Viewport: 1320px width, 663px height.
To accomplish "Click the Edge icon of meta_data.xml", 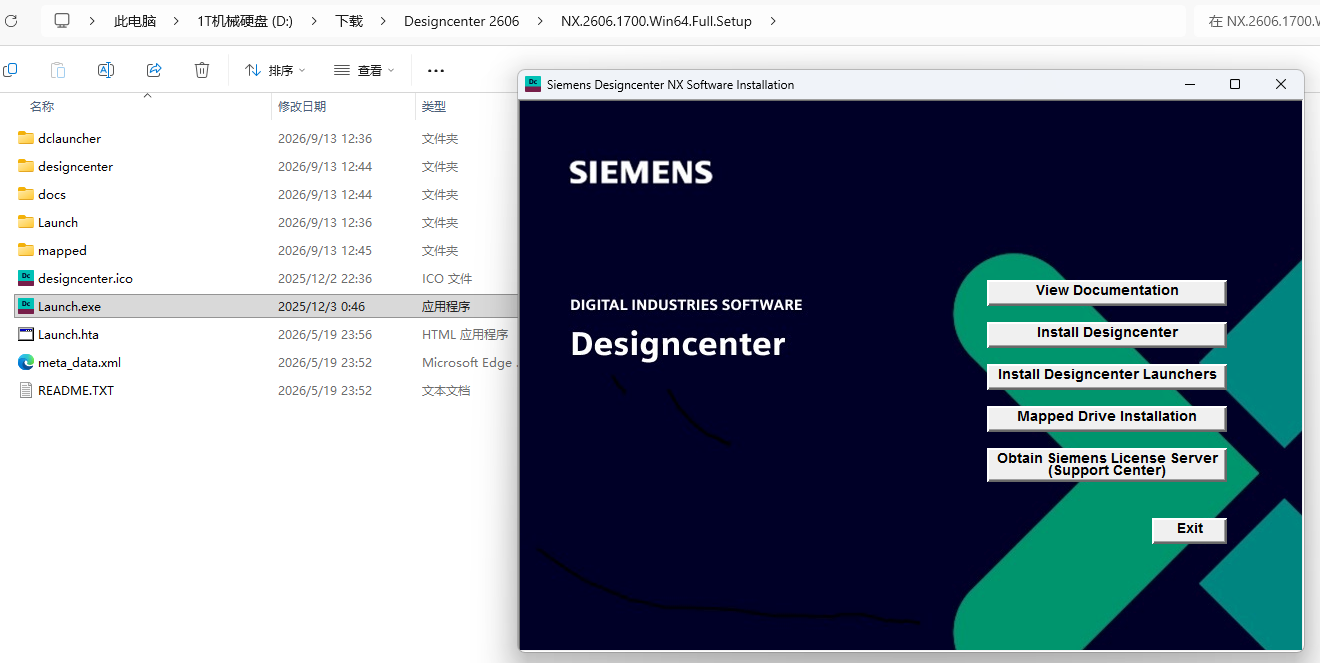I will click(x=26, y=362).
